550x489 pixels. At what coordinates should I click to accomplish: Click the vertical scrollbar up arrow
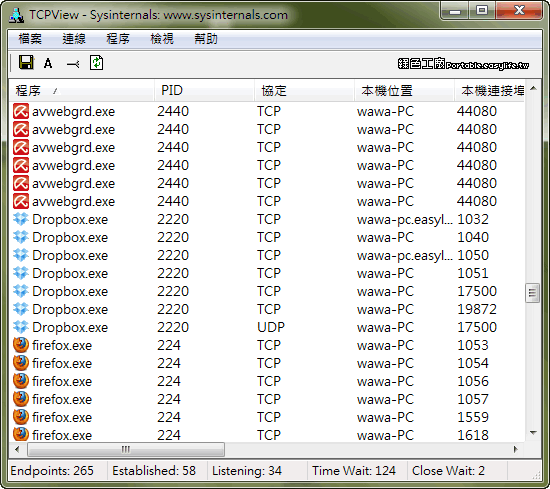click(533, 88)
